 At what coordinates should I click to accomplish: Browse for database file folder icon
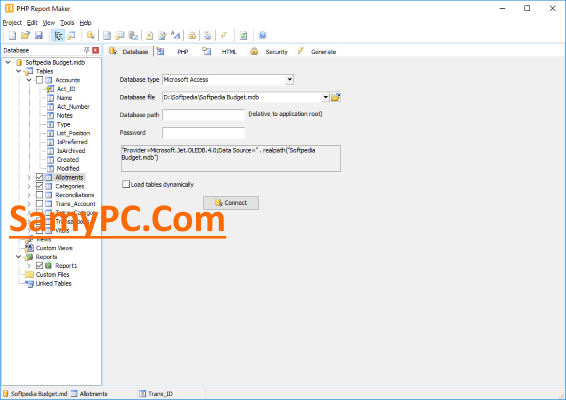click(336, 97)
